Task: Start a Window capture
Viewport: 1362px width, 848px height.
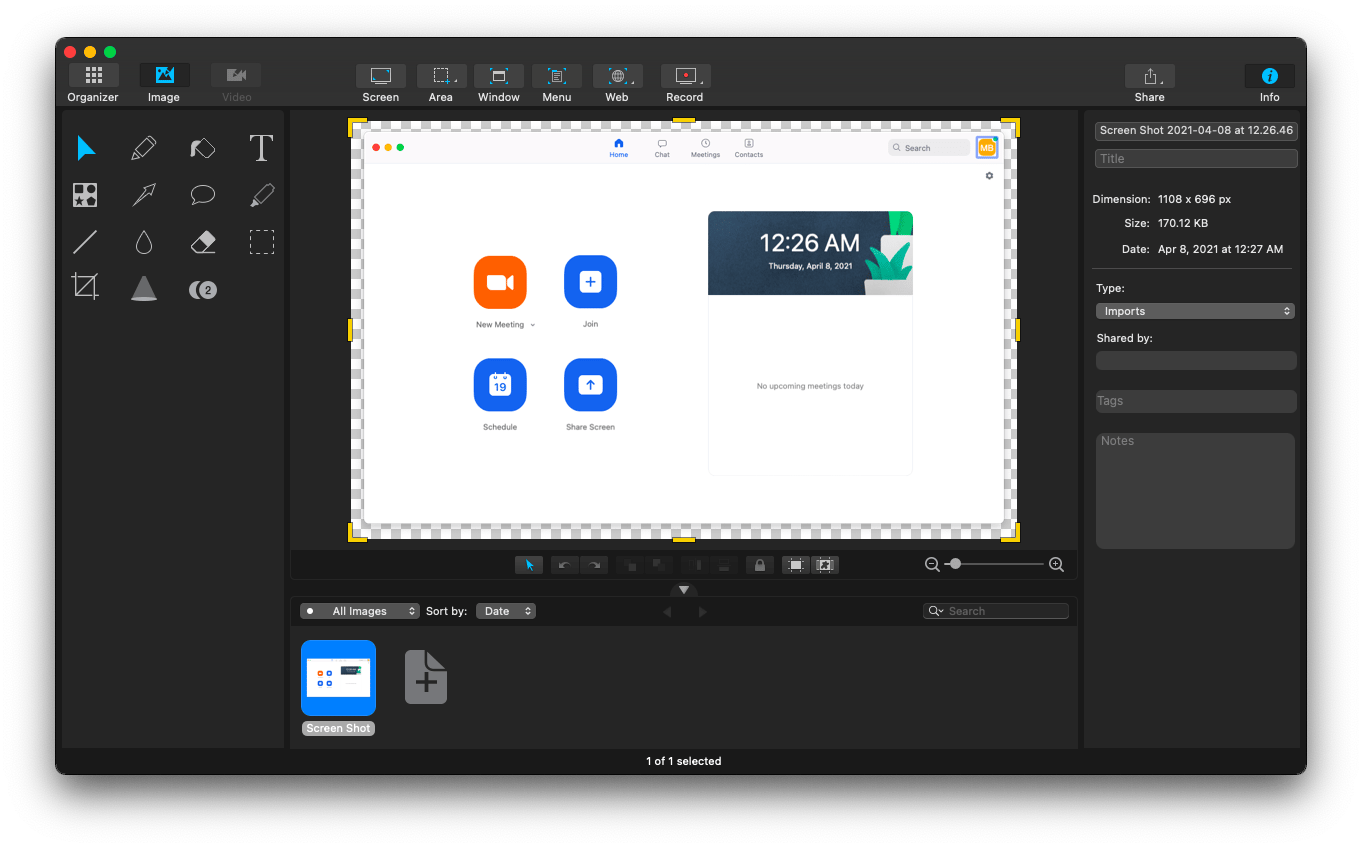Action: 499,83
